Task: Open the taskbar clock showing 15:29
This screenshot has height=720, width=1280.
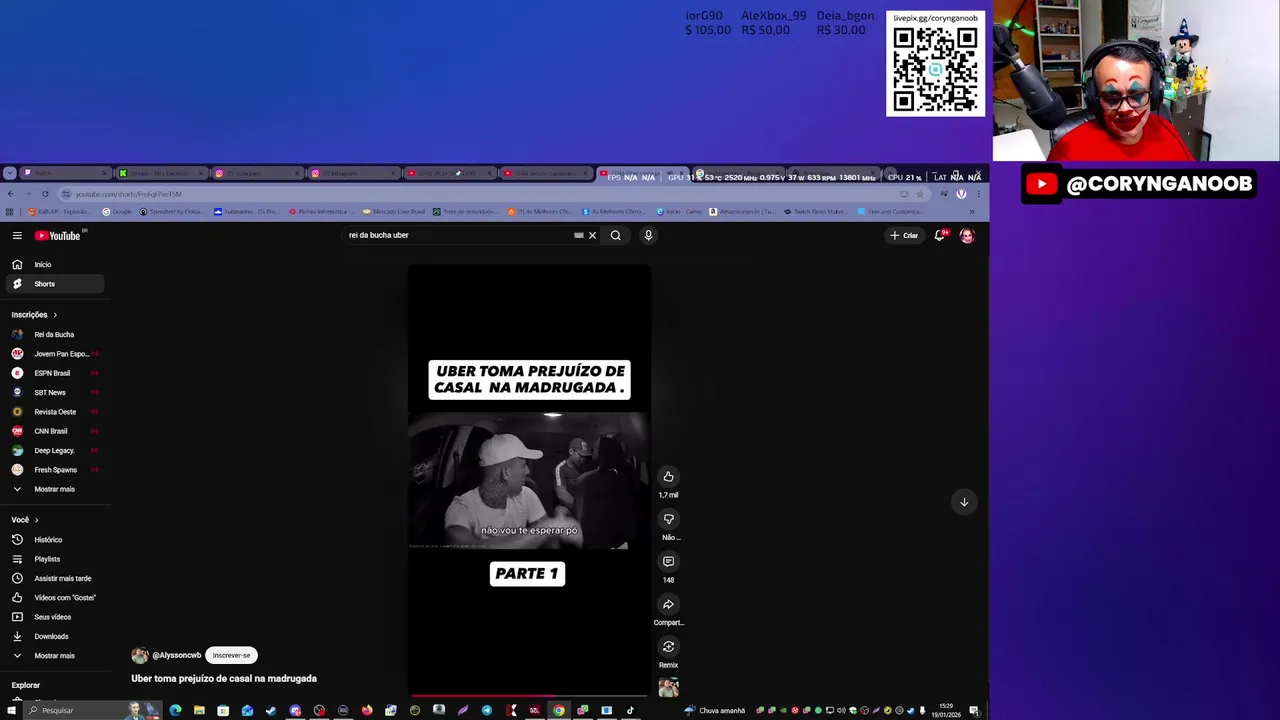Action: 946,710
